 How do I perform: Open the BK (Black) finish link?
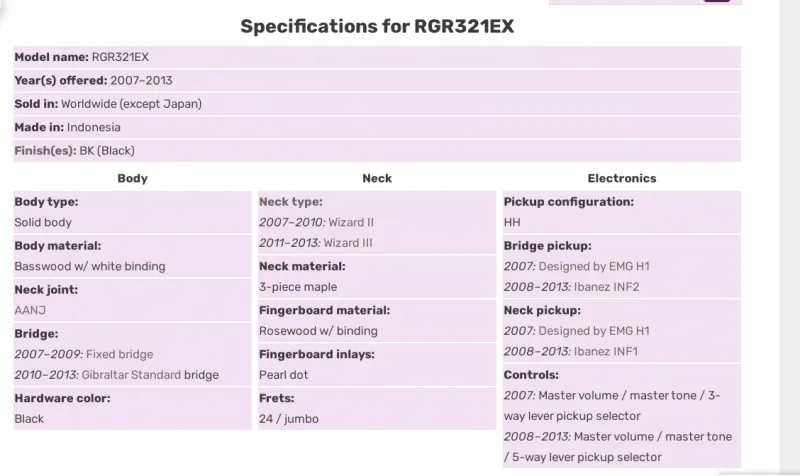coord(107,151)
